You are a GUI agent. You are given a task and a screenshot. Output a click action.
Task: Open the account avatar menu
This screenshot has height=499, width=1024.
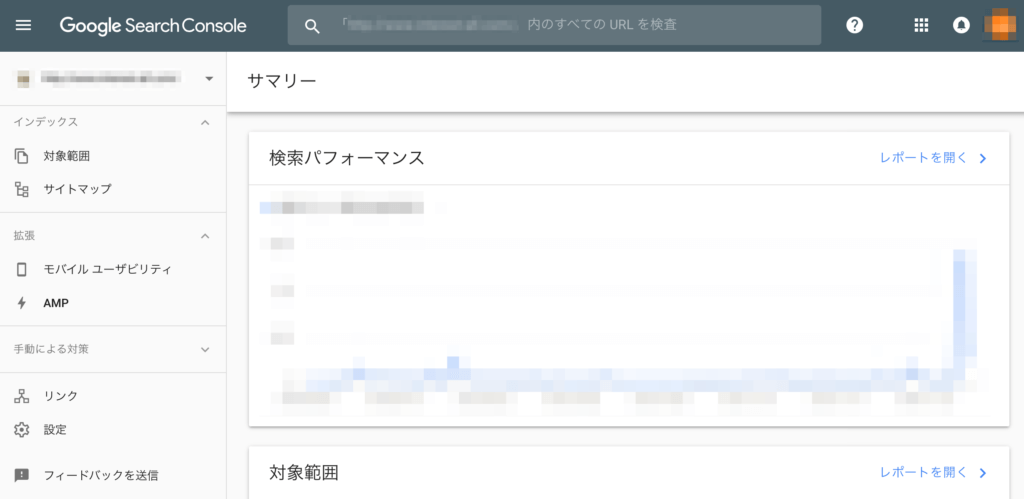click(x=1001, y=25)
